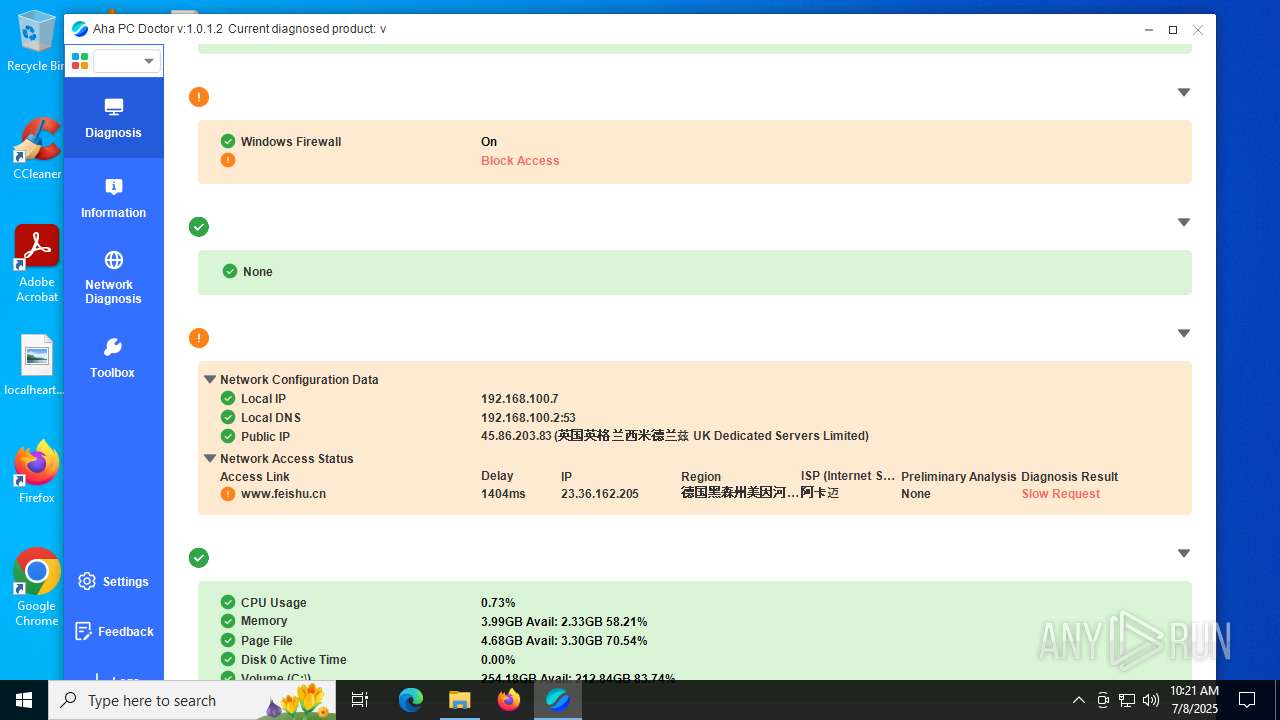The image size is (1280, 720).
Task: Open the Toolbox section
Action: pos(113,358)
